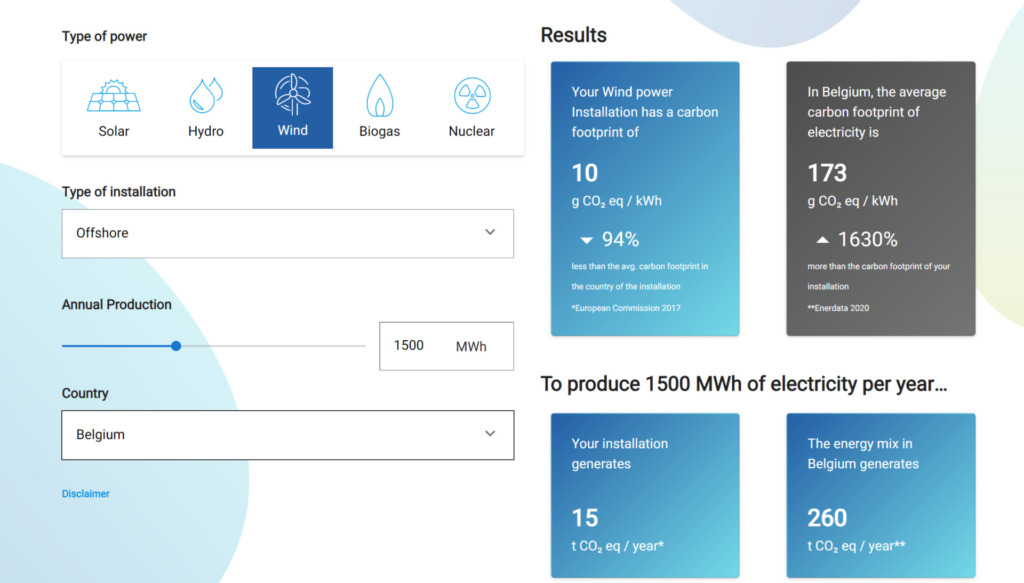
Task: Click the Belgium energy mix value 260
Action: (x=827, y=518)
